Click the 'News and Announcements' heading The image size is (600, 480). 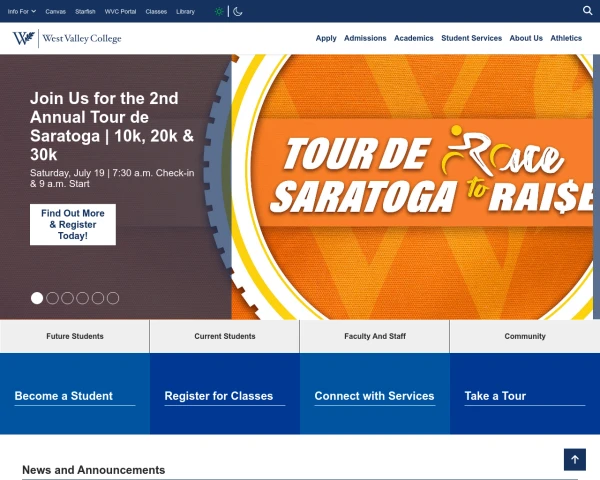click(93, 470)
